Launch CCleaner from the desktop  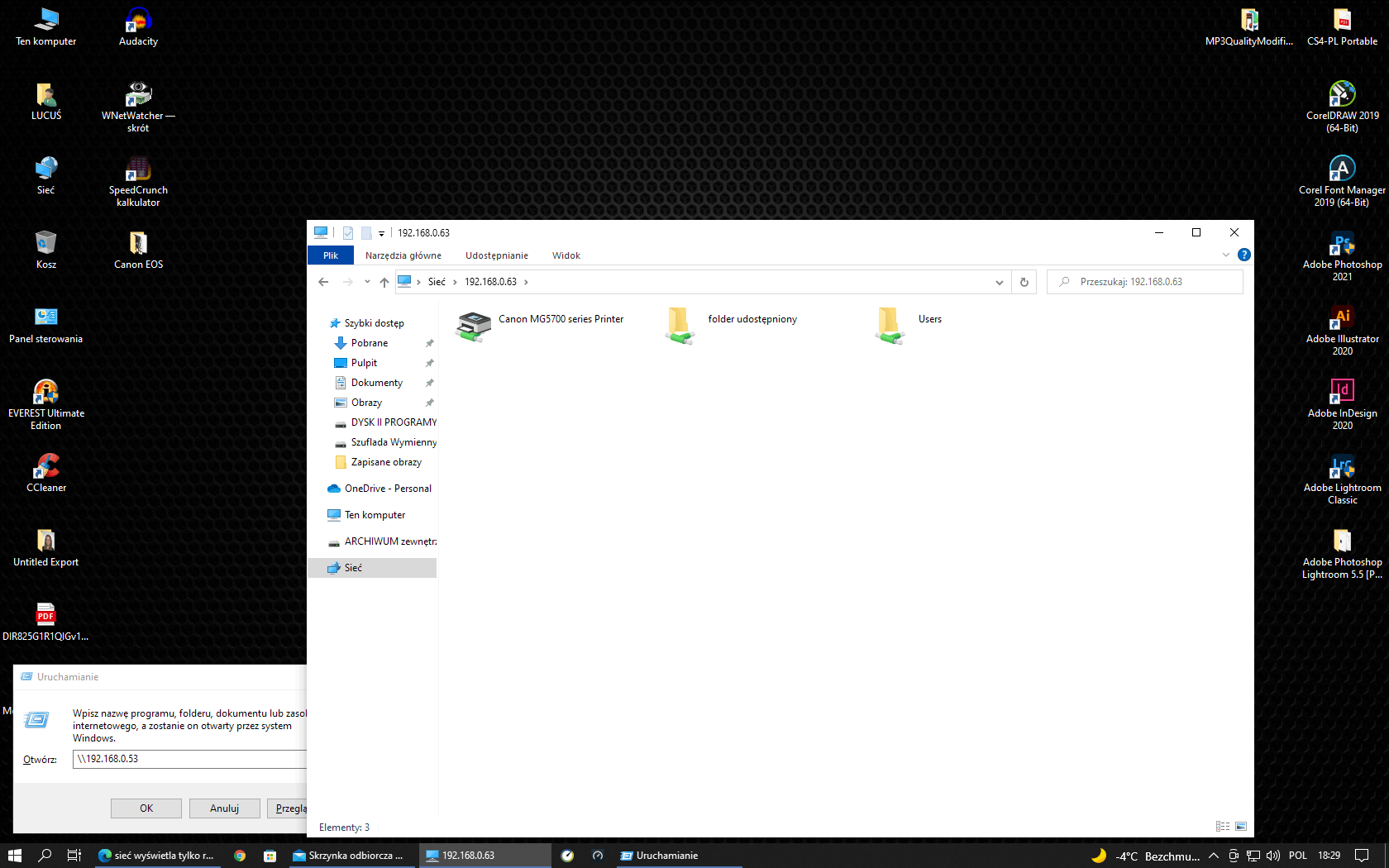point(46,474)
